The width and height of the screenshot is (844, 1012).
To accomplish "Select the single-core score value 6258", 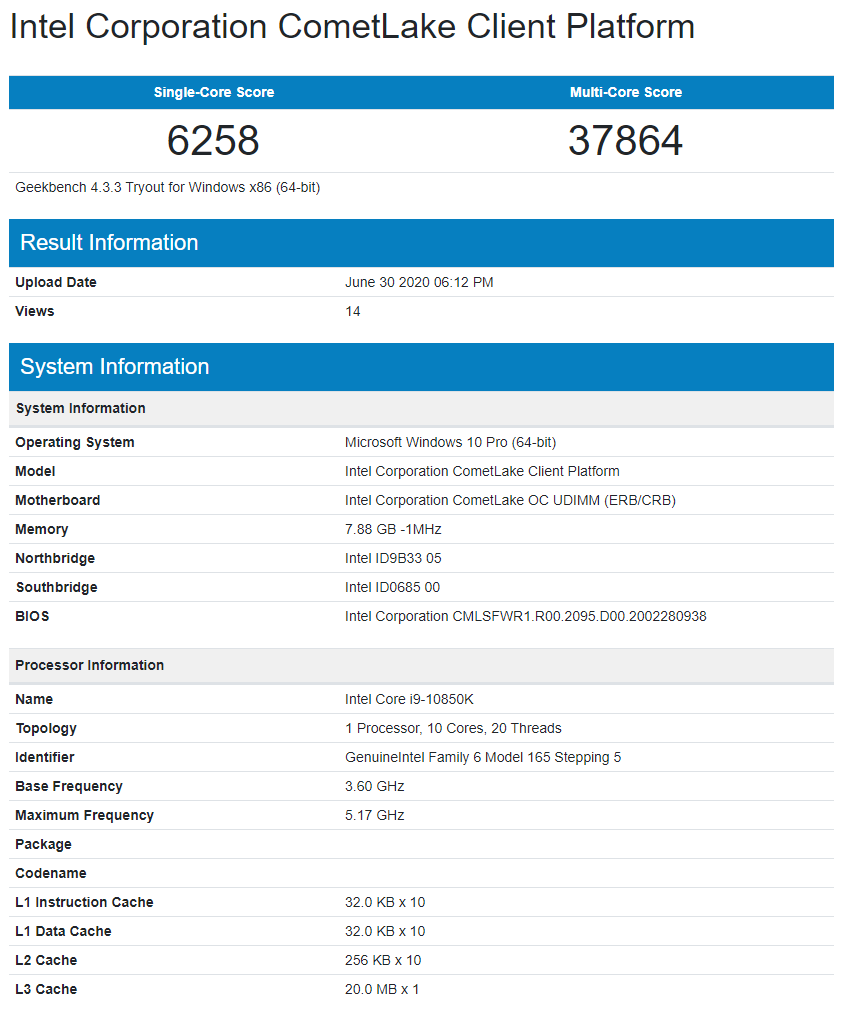I will (x=213, y=141).
